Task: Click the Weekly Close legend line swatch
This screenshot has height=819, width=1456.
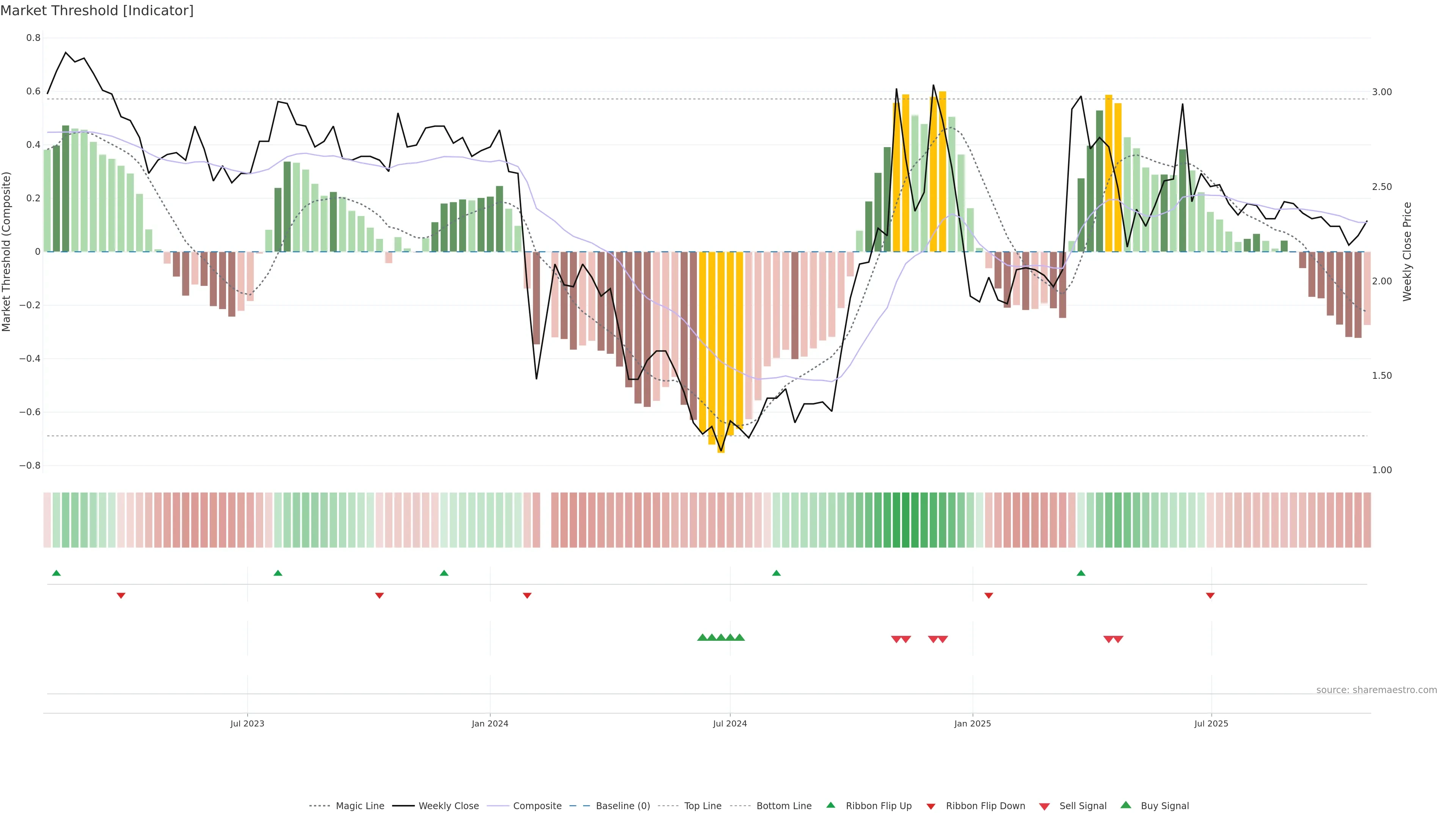Action: click(x=403, y=806)
